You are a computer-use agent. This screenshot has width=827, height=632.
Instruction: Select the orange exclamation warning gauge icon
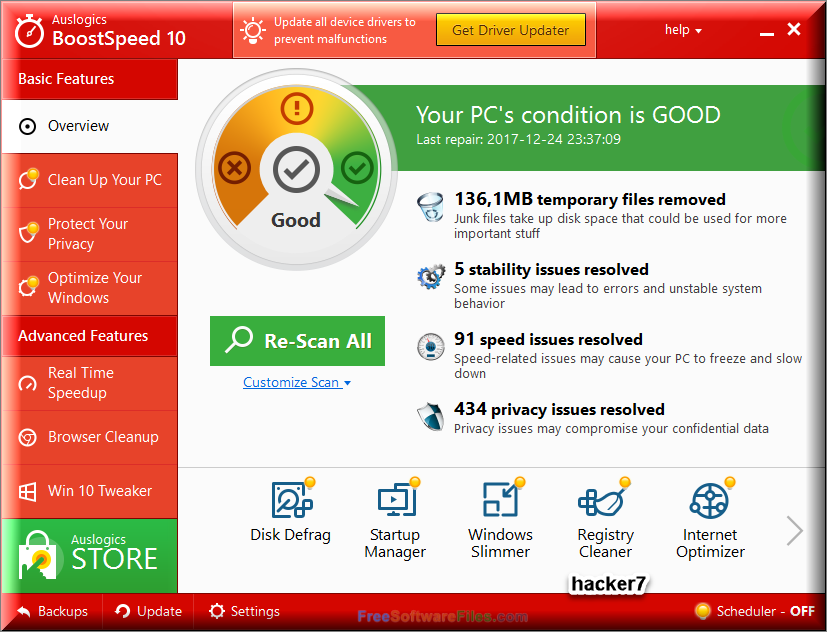(297, 109)
